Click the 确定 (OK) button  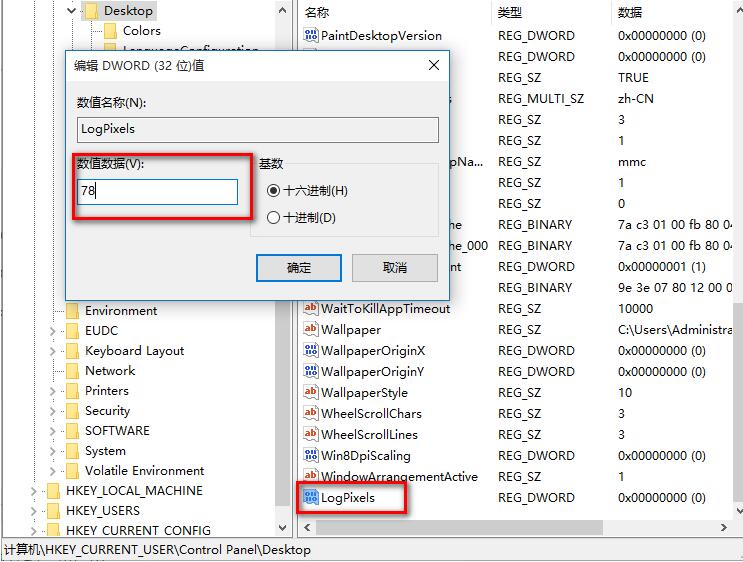(x=299, y=267)
